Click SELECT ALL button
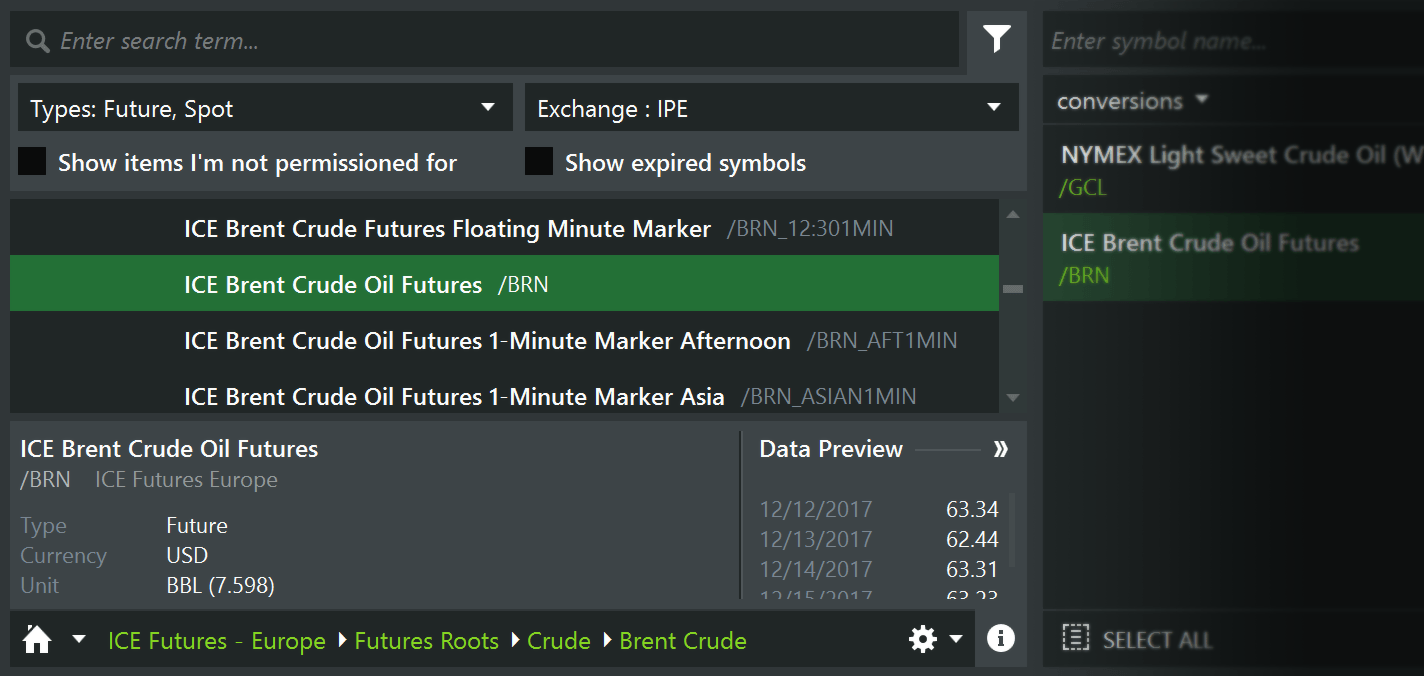Viewport: 1424px width, 676px height. coord(1137,639)
